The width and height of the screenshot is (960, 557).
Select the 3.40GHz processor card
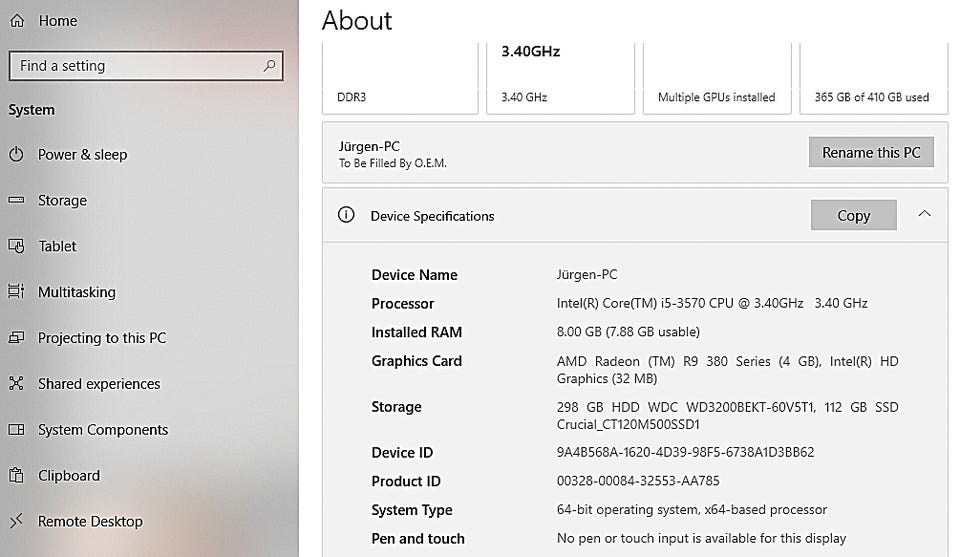pos(560,78)
